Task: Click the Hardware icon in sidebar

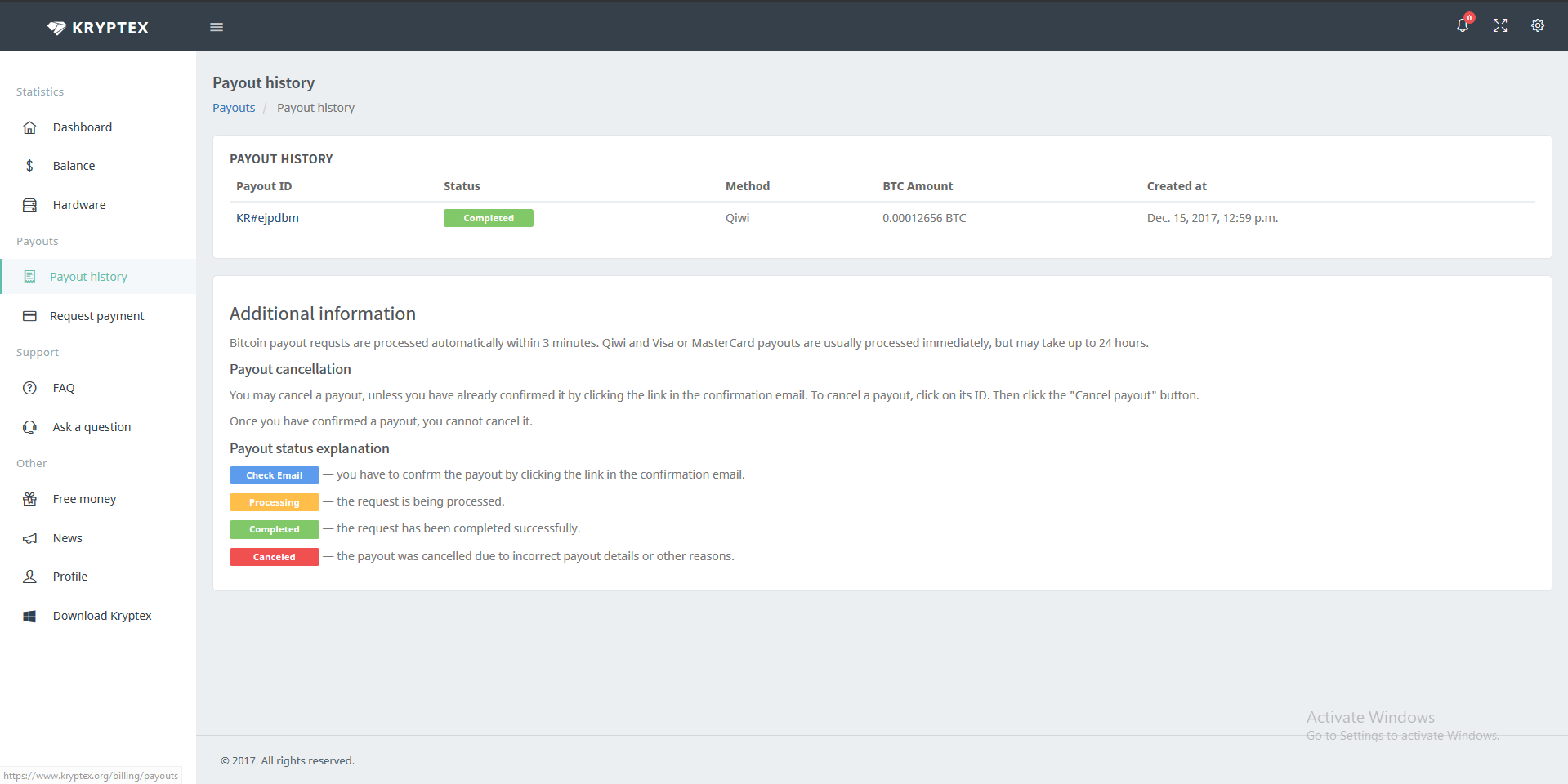Action: pos(30,205)
